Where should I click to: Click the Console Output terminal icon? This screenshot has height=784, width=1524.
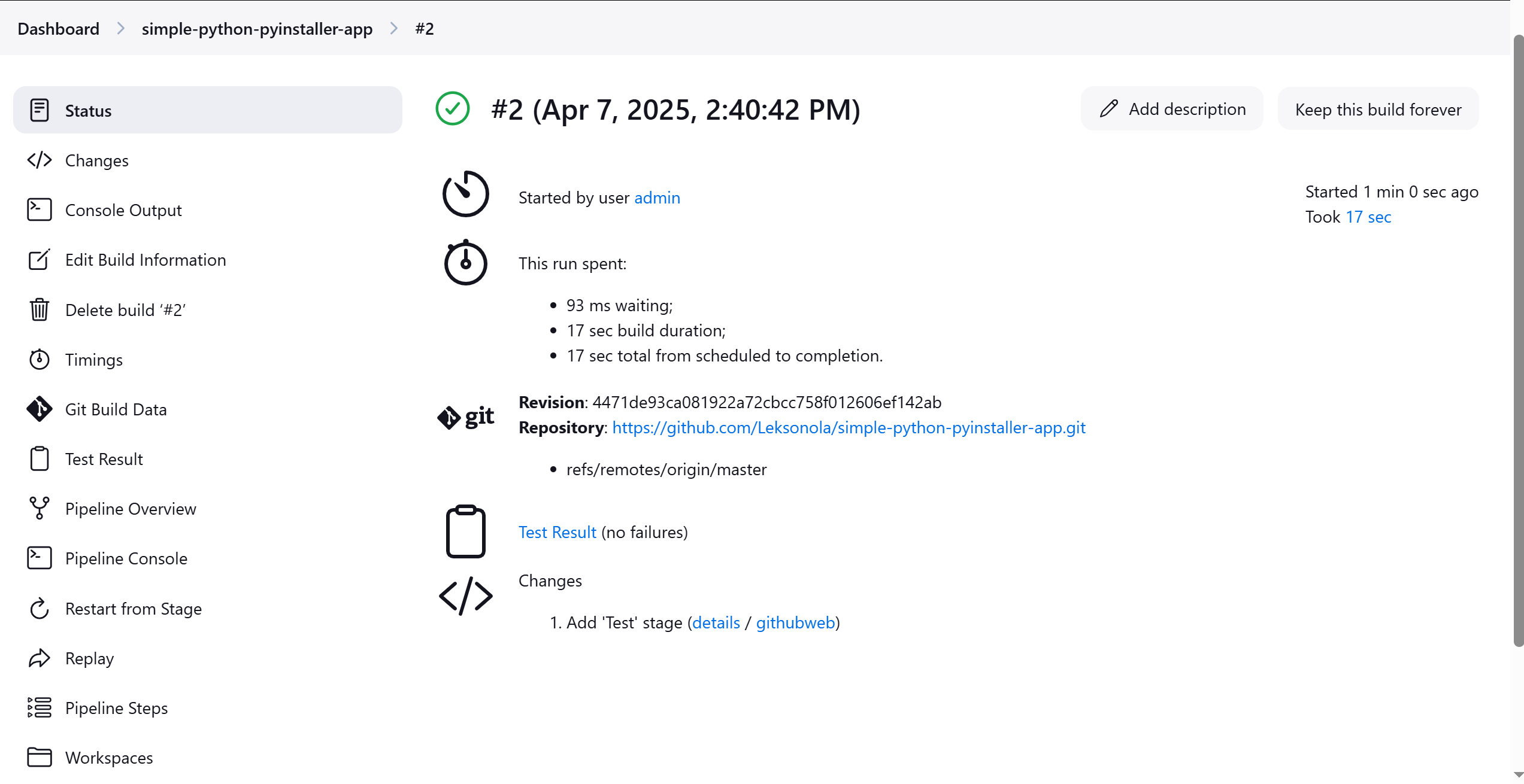(40, 210)
